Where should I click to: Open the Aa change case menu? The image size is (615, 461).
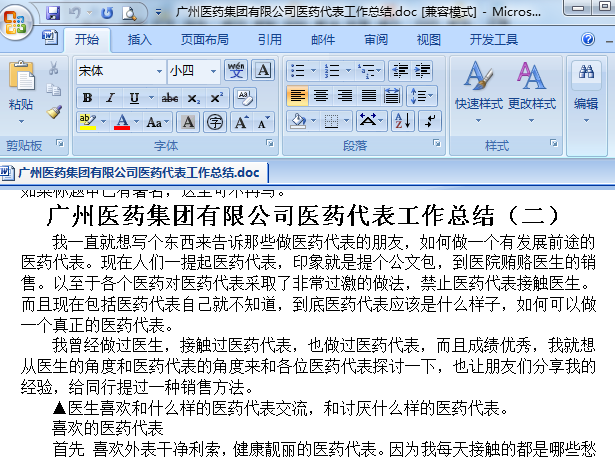[157, 122]
